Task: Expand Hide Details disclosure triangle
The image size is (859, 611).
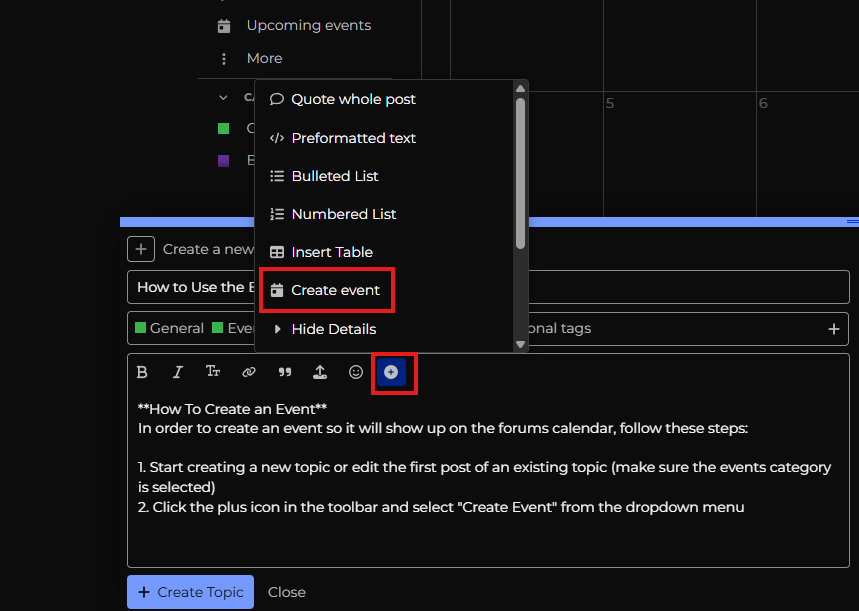Action: pos(277,329)
